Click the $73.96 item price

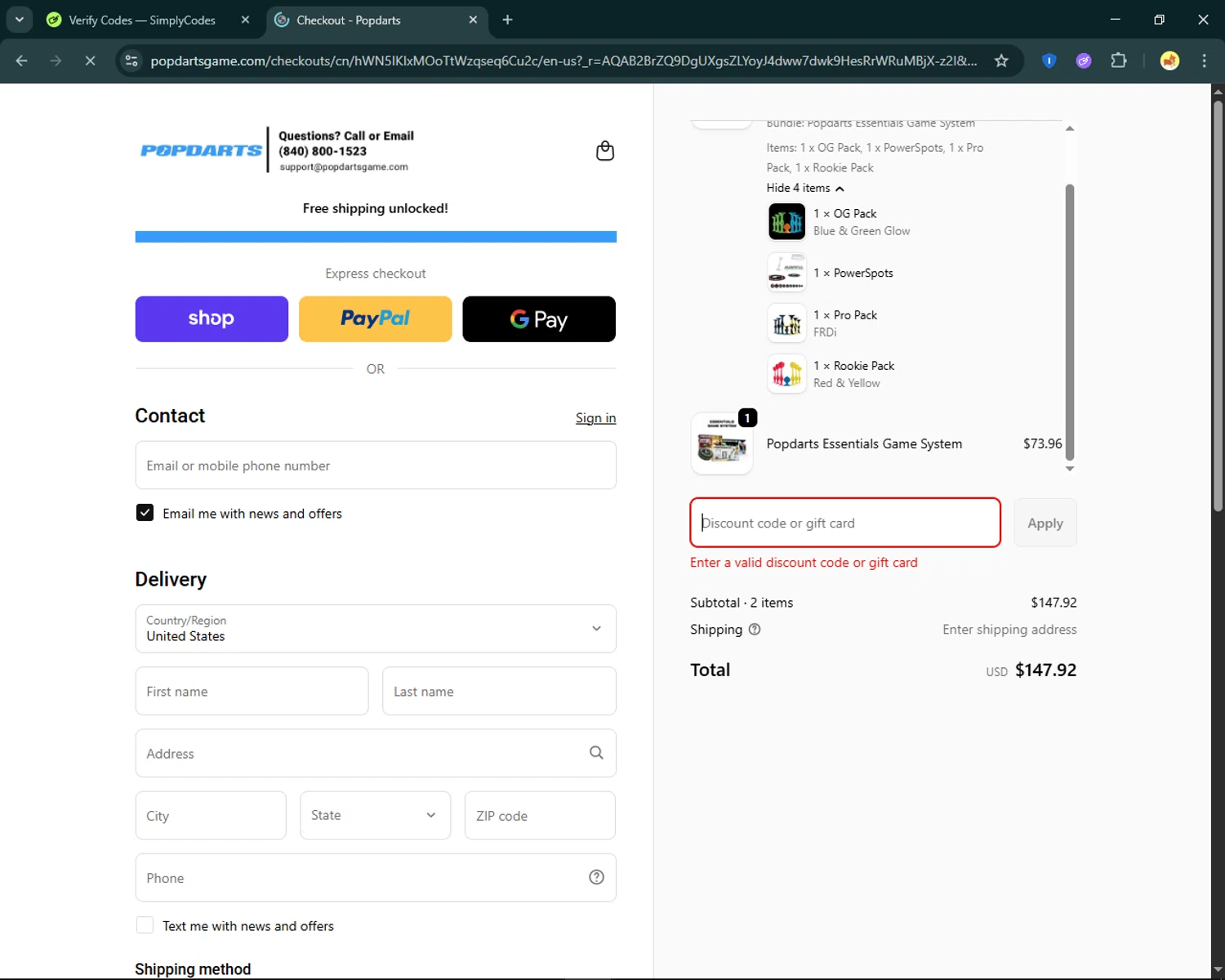click(x=1043, y=443)
